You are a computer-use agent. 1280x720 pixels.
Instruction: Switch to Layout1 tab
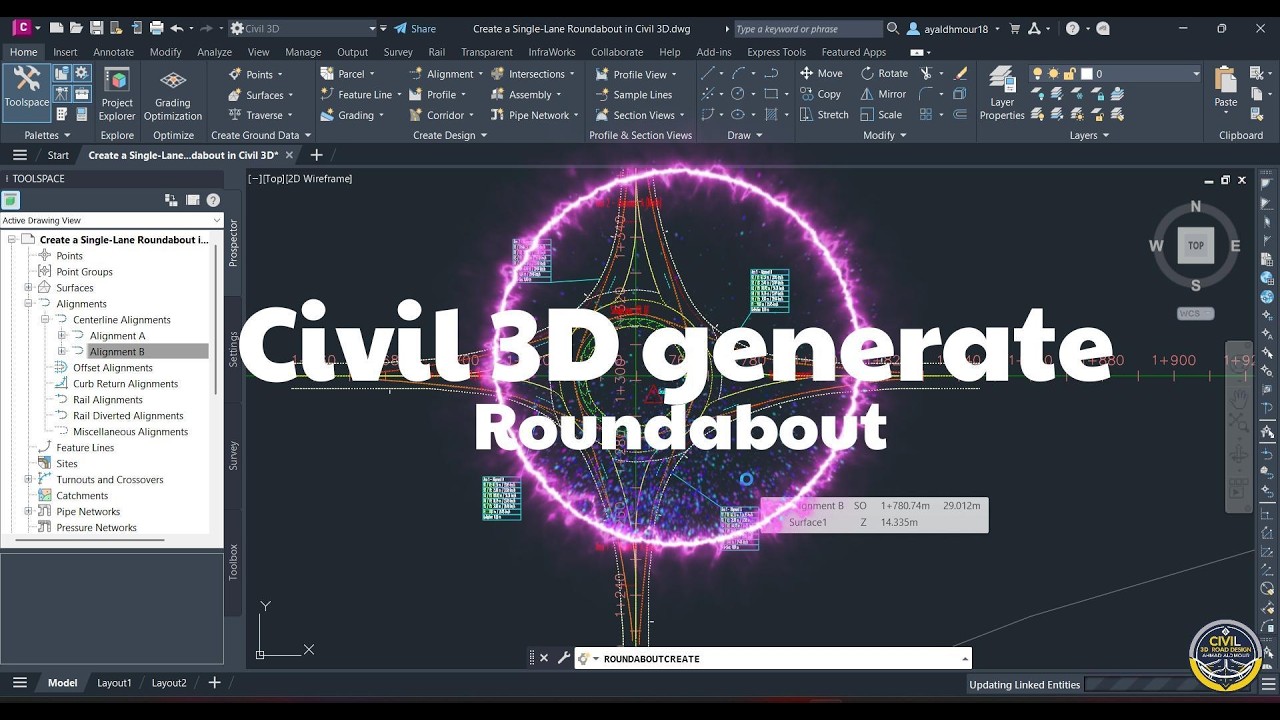(x=114, y=683)
